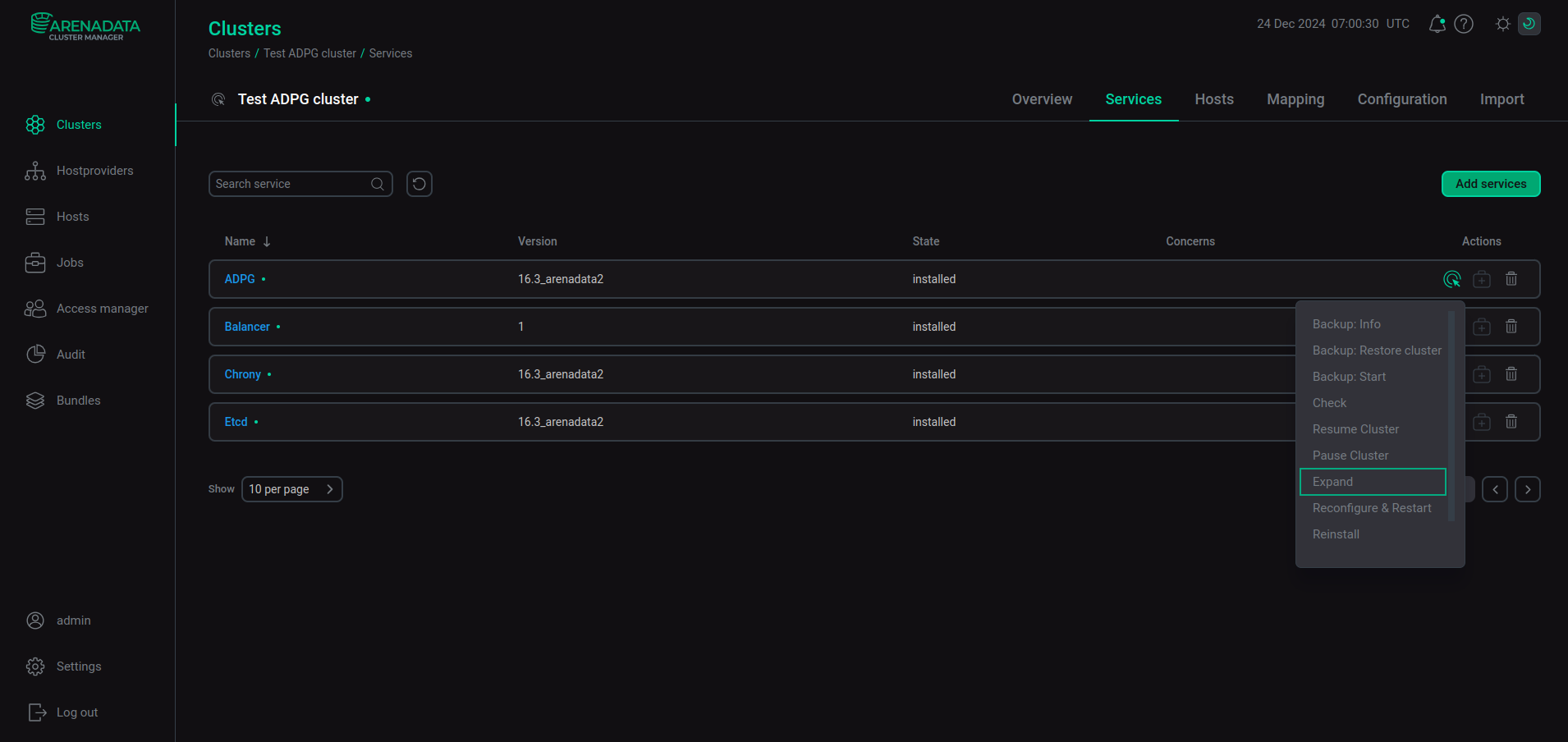This screenshot has width=1568, height=742.
Task: Delete the Etcd service
Action: 1511,422
